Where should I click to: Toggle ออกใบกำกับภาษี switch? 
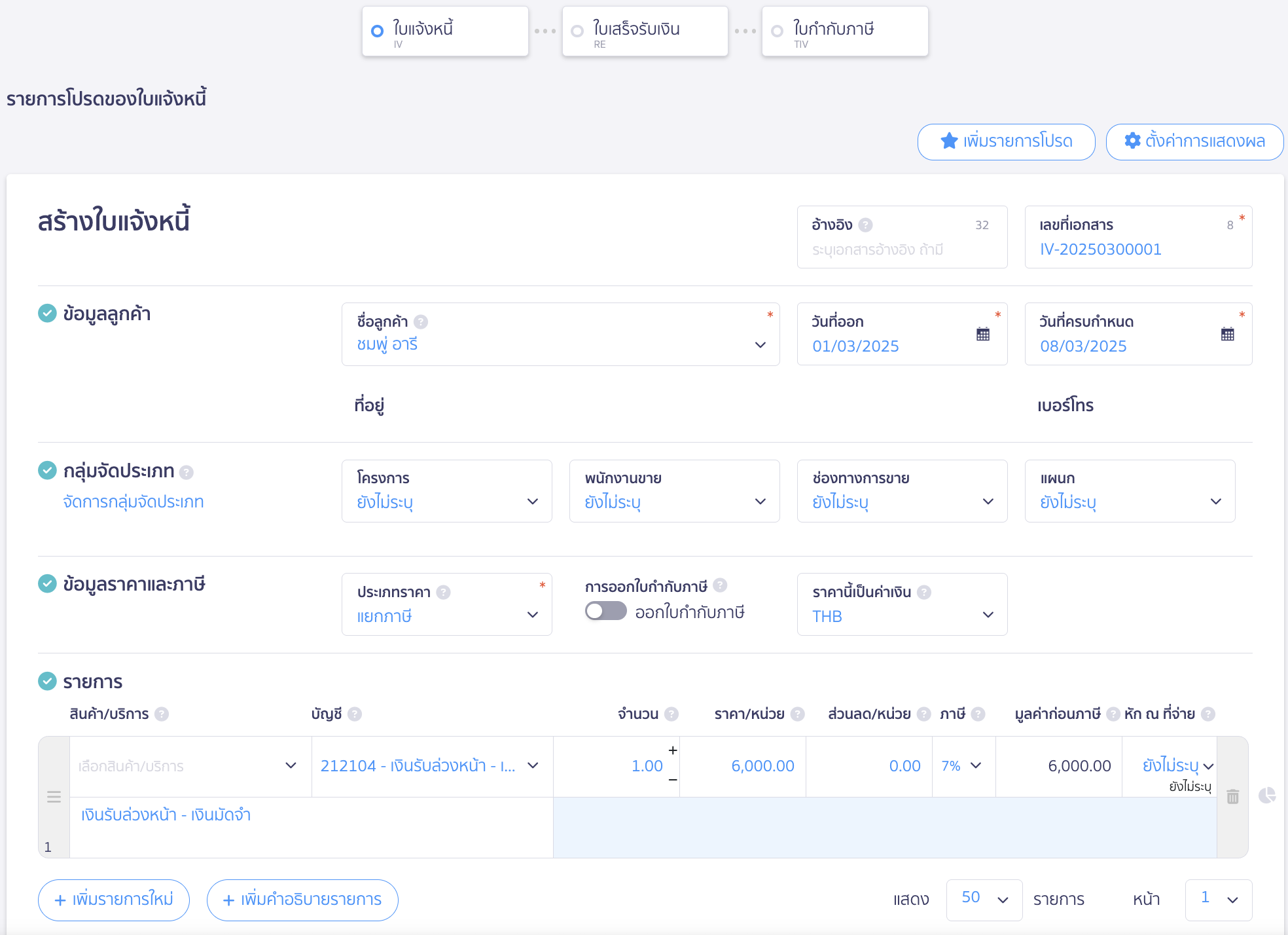[x=605, y=612]
